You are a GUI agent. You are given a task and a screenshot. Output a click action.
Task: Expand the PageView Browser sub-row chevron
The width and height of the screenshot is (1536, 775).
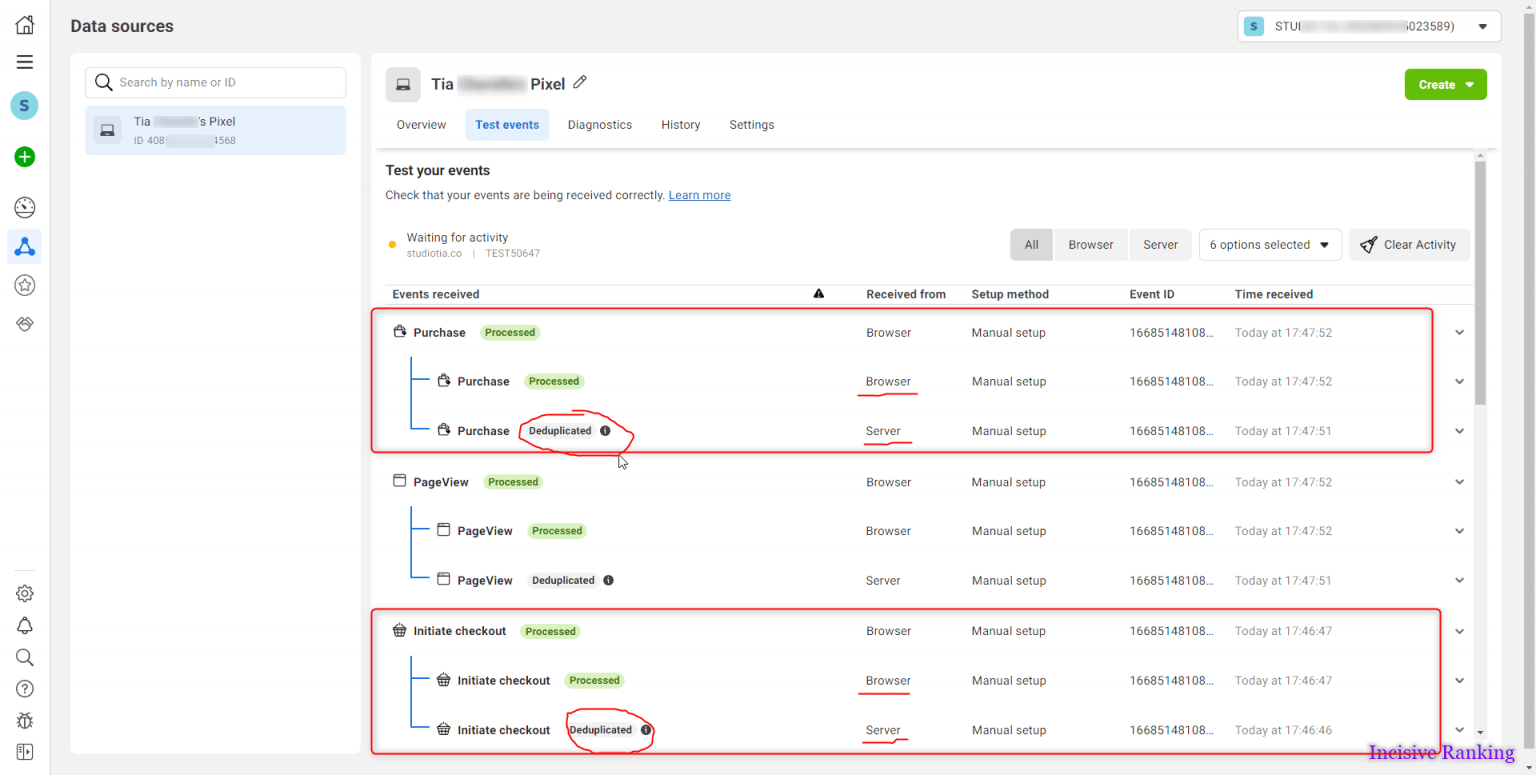pos(1459,531)
